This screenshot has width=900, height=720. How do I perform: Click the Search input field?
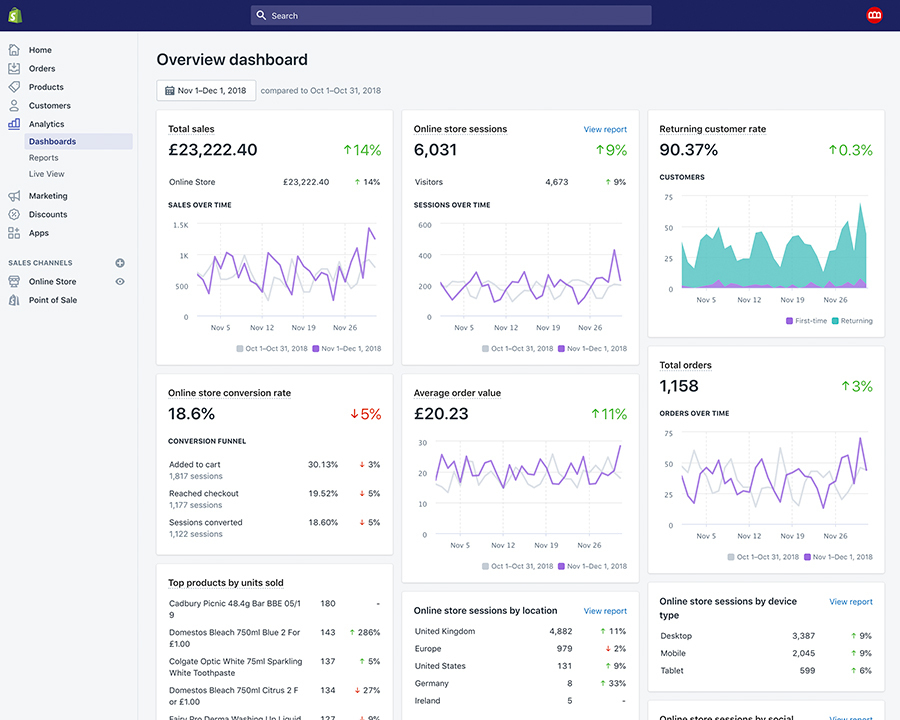450,16
